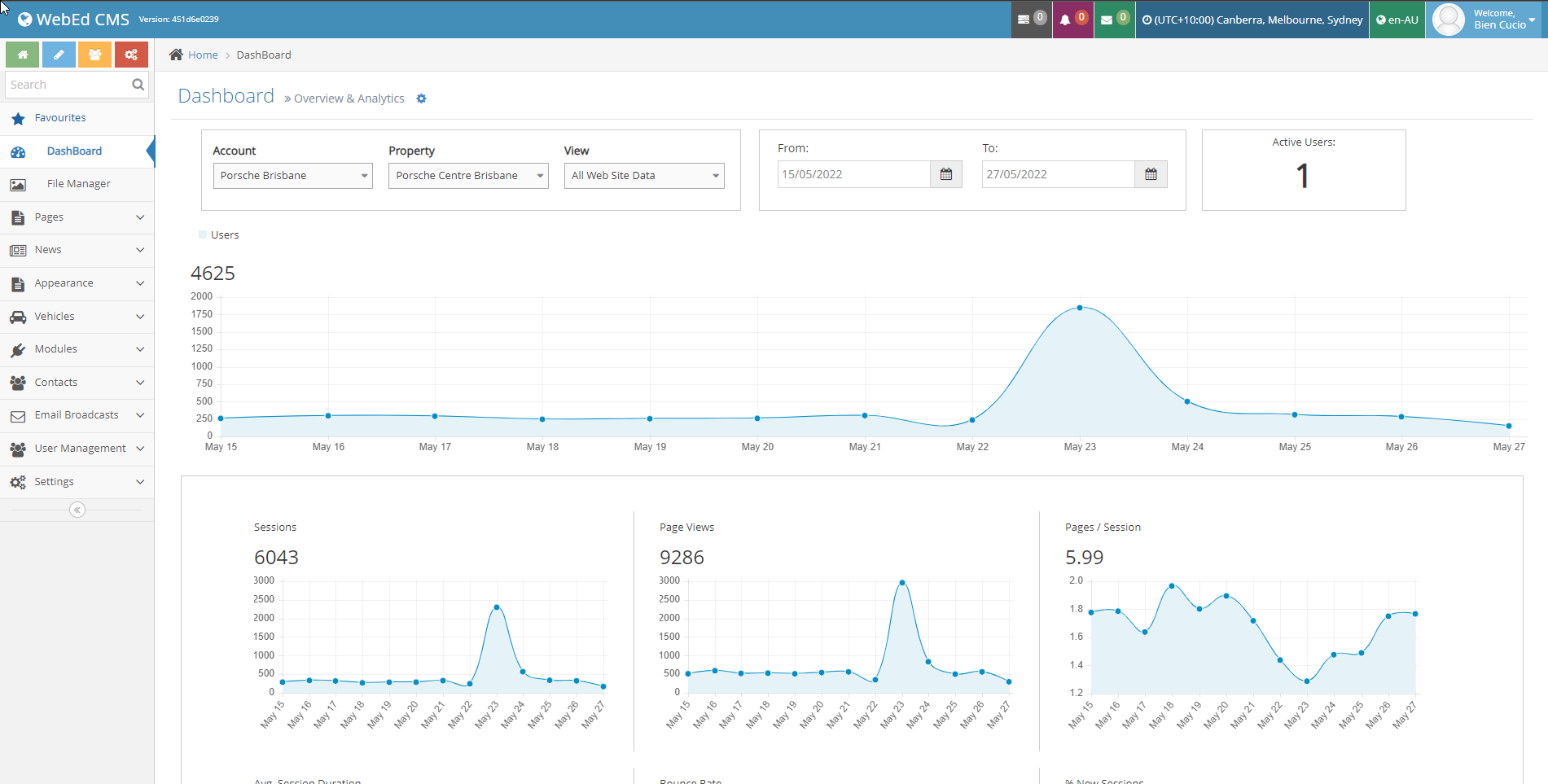Open the calendar picker for the From date
Image resolution: width=1548 pixels, height=784 pixels.
[x=945, y=173]
